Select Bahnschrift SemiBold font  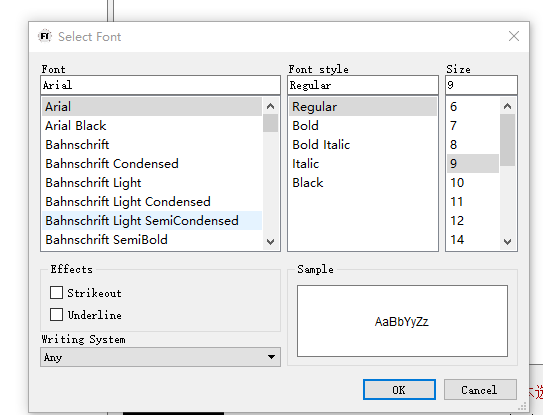tap(152, 240)
